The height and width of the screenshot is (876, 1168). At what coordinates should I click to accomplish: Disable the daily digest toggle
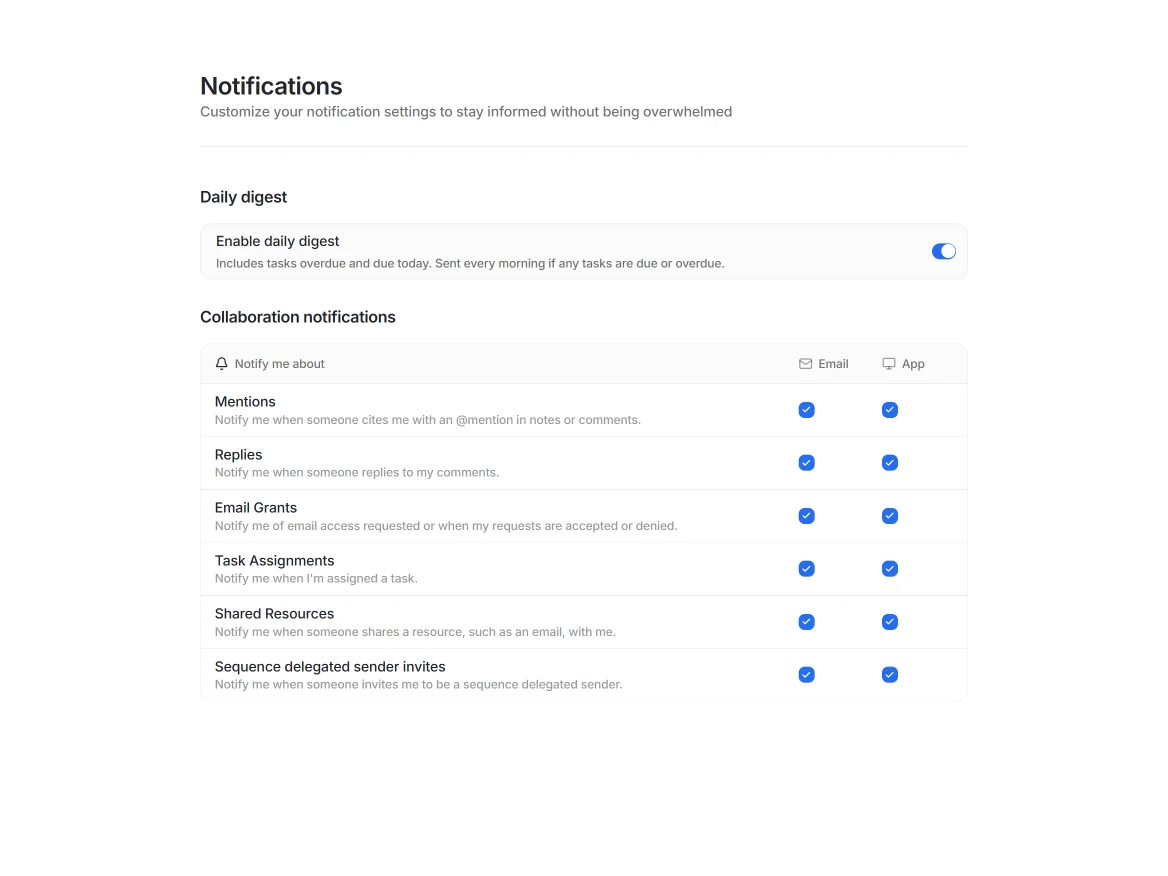pyautogui.click(x=943, y=252)
